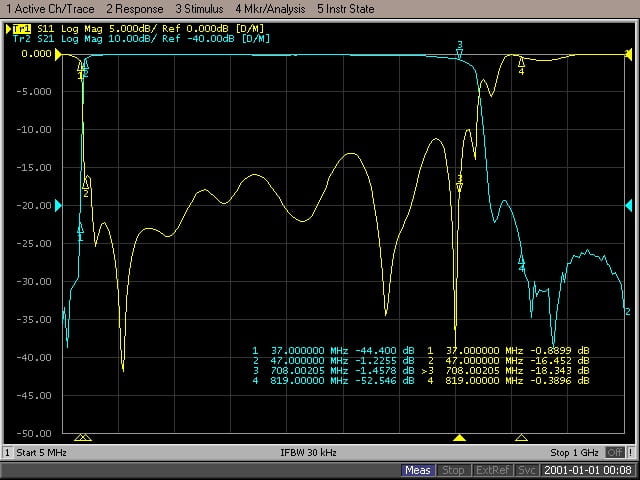Click the Stop 1 GHz field
The width and height of the screenshot is (640, 480).
click(x=577, y=453)
